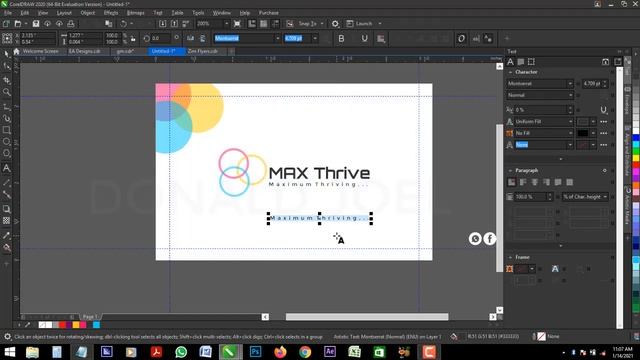Select center paragraph alignment
Viewport: 640px width, 360px height.
[x=535, y=182]
